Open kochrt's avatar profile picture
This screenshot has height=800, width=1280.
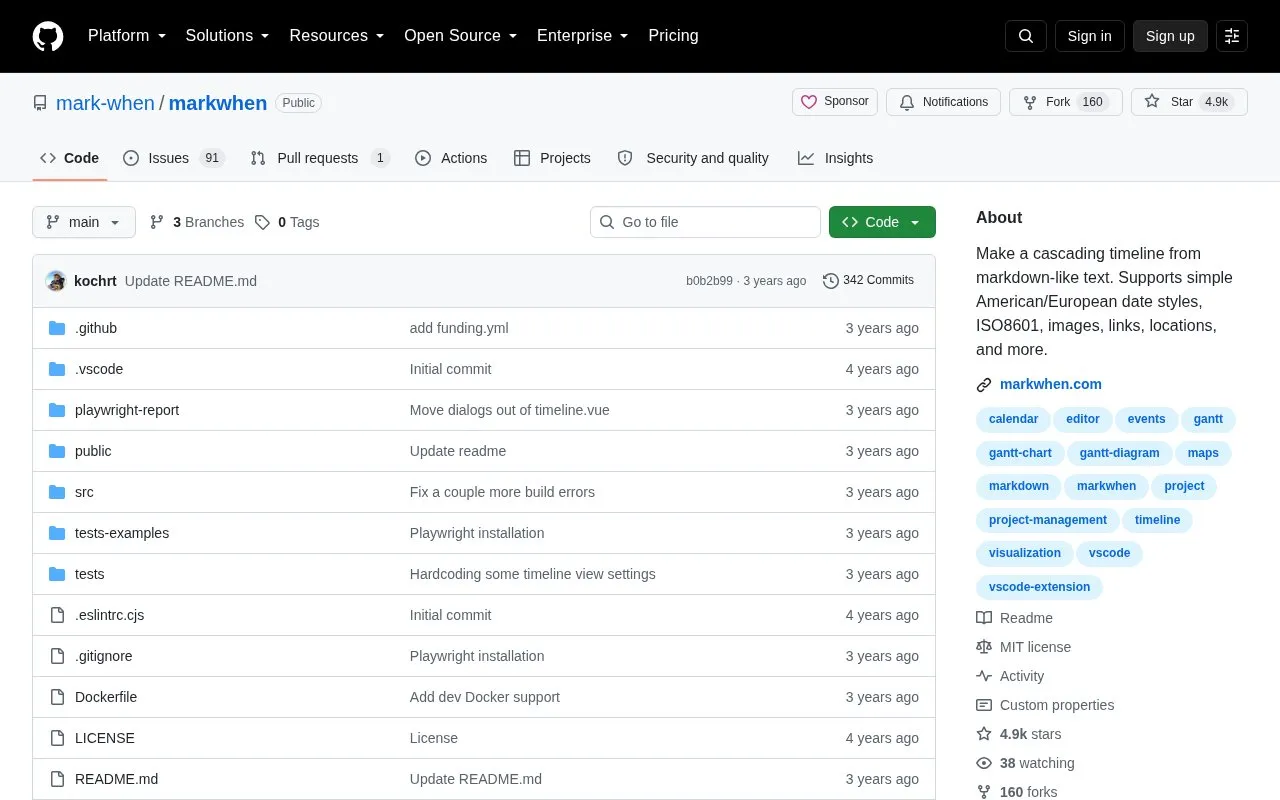coord(56,281)
